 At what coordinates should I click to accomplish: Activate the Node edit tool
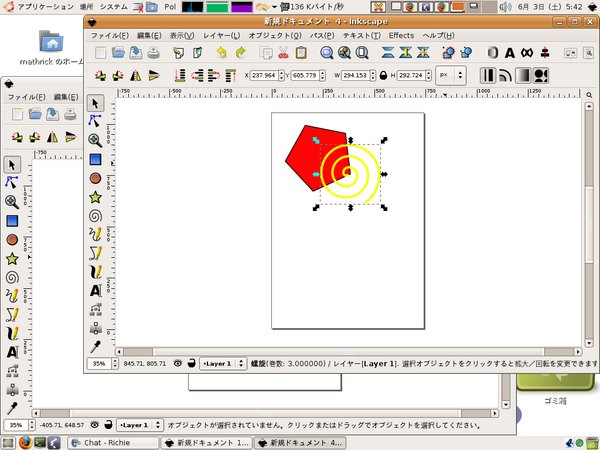95,121
